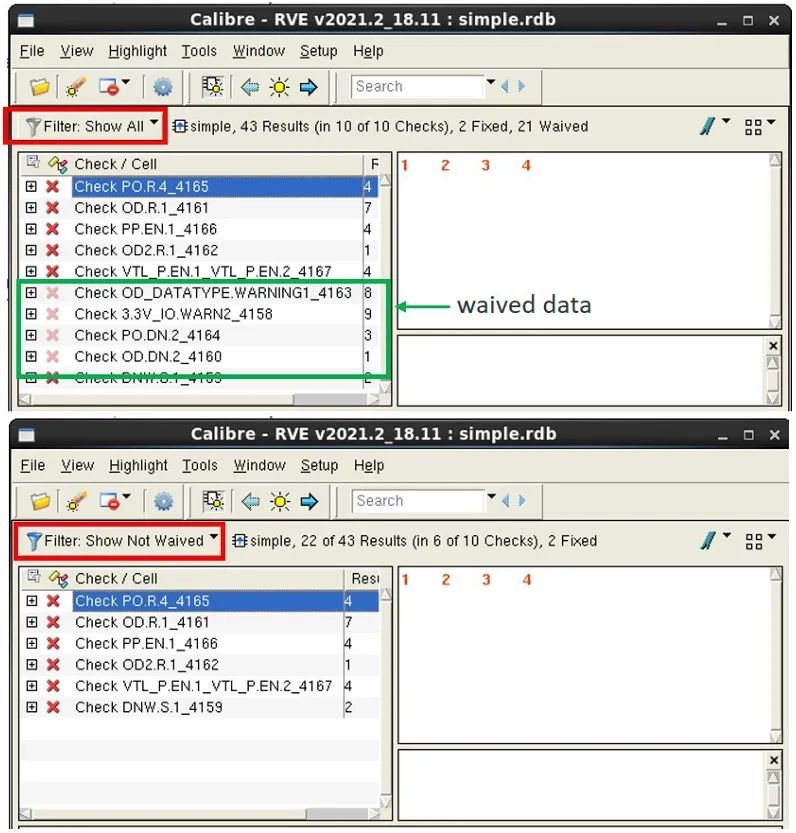
Task: Click search previous arrow in top window
Action: coord(505,86)
